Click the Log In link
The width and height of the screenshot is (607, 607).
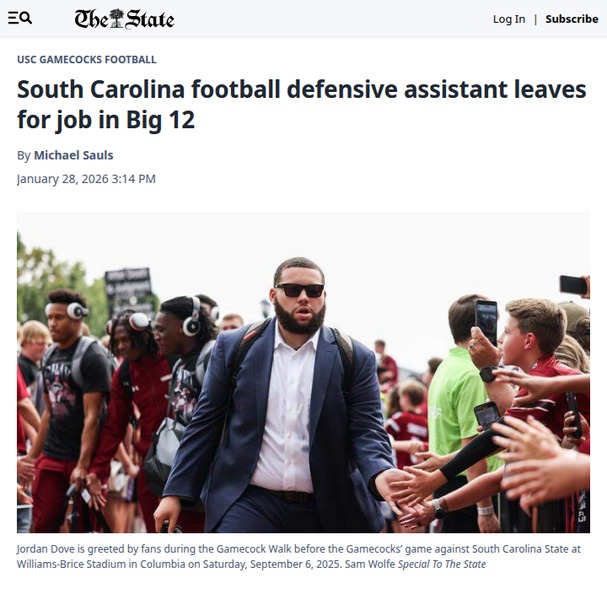coord(508,19)
